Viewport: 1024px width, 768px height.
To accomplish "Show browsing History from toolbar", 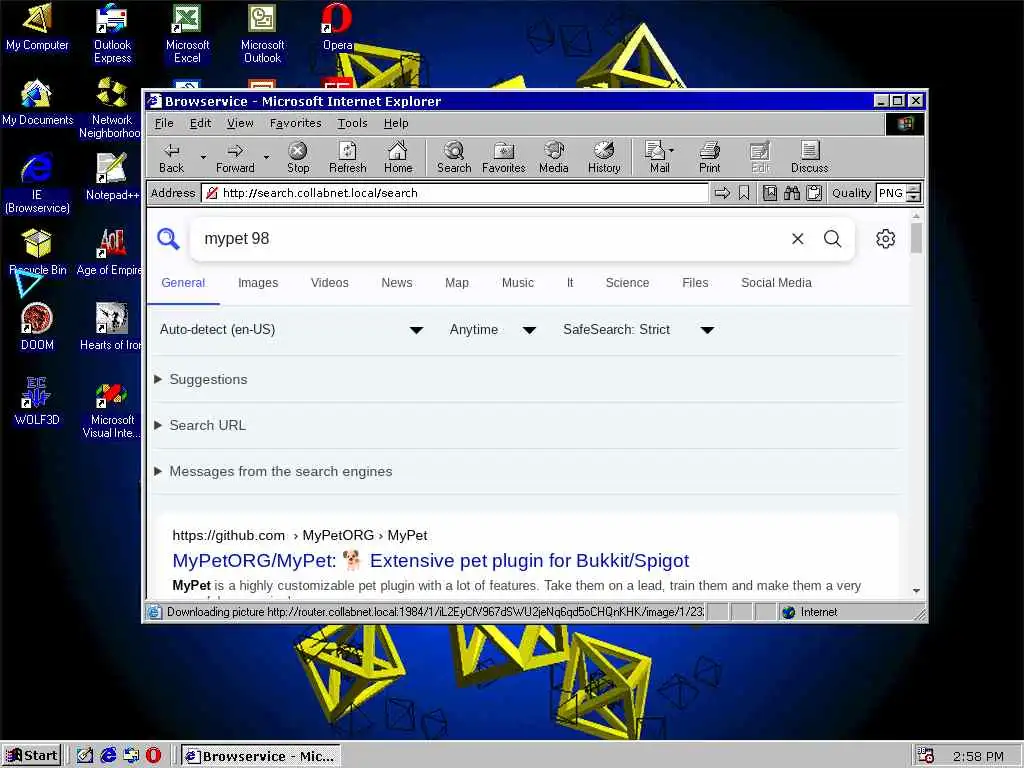I will pyautogui.click(x=604, y=157).
